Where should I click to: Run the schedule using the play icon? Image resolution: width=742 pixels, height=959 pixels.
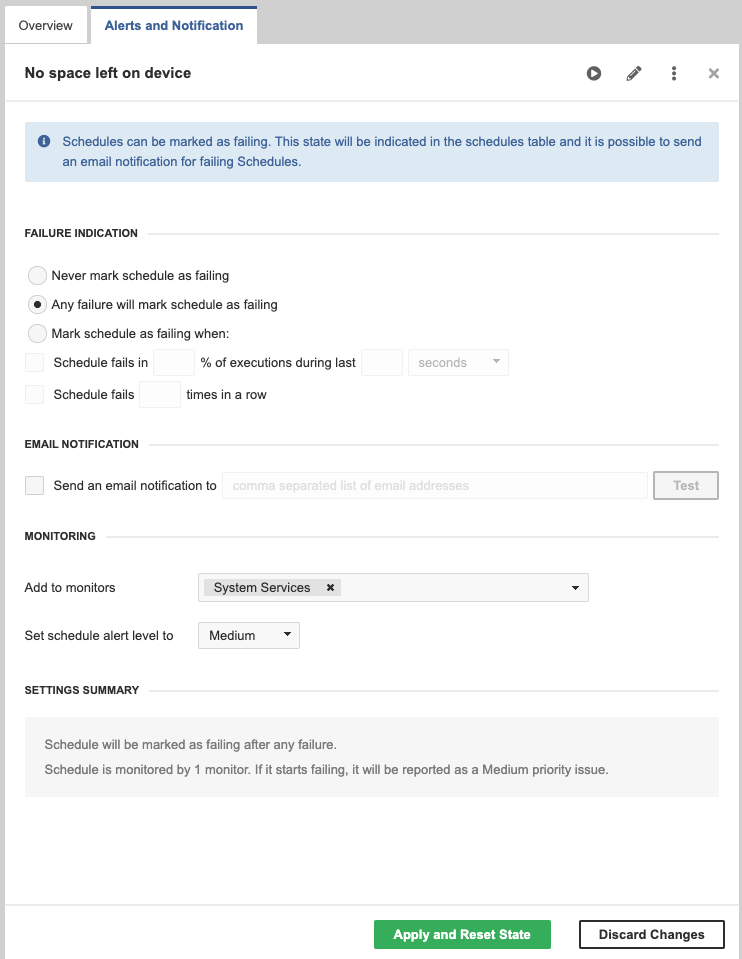click(x=594, y=73)
